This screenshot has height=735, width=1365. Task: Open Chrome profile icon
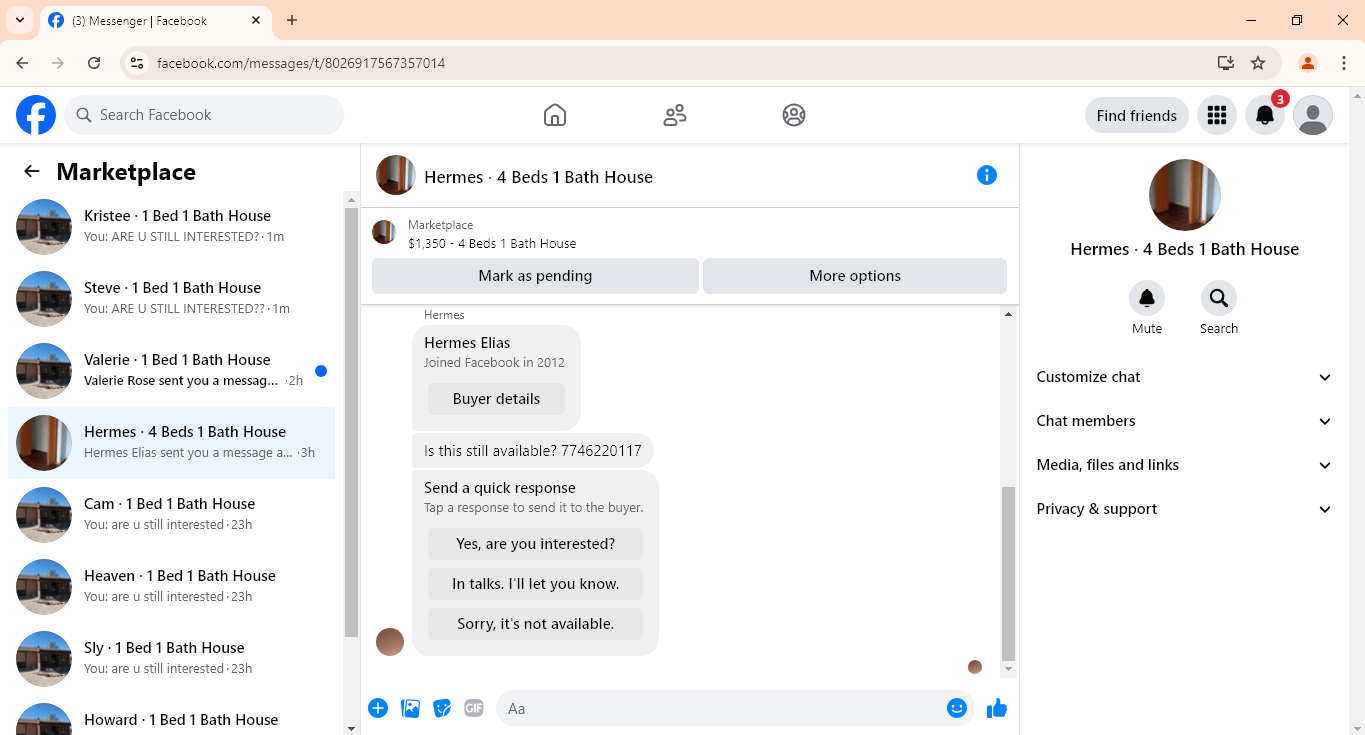[x=1307, y=63]
